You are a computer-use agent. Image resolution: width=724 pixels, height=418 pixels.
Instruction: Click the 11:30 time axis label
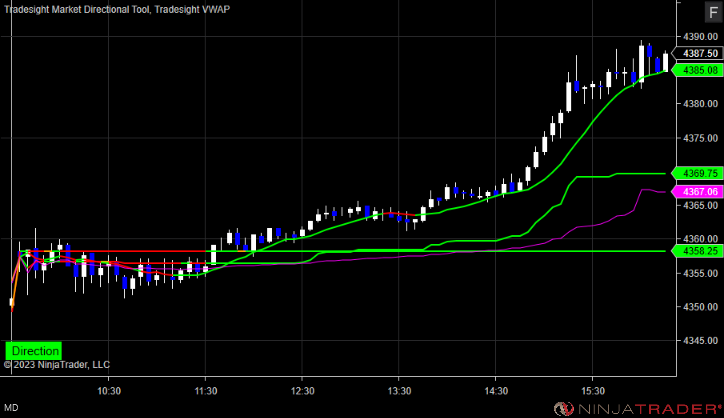coord(205,391)
